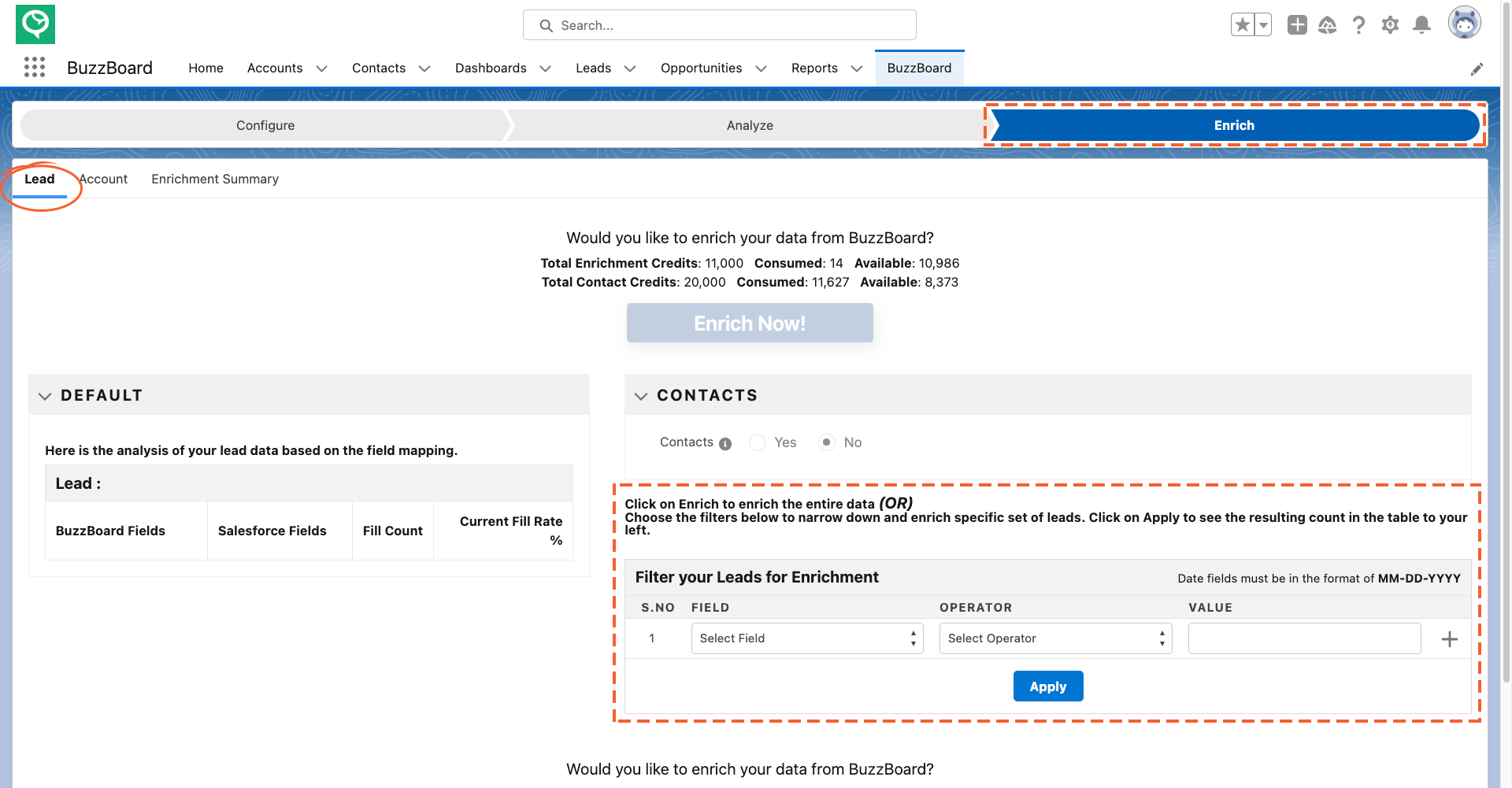Click the Apply filter button
The image size is (1512, 788).
[x=1048, y=686]
